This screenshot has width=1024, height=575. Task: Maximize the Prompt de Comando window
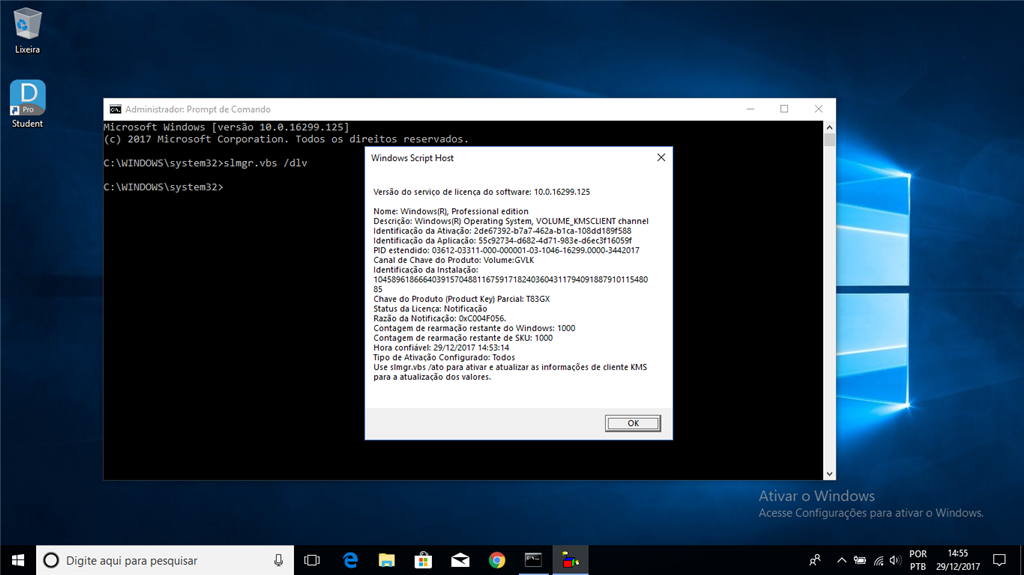[784, 109]
